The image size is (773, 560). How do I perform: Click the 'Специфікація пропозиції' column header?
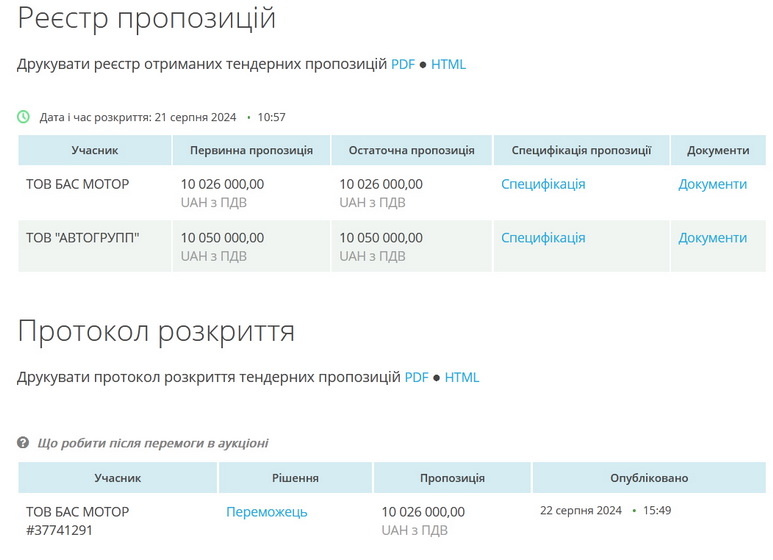pyautogui.click(x=581, y=150)
